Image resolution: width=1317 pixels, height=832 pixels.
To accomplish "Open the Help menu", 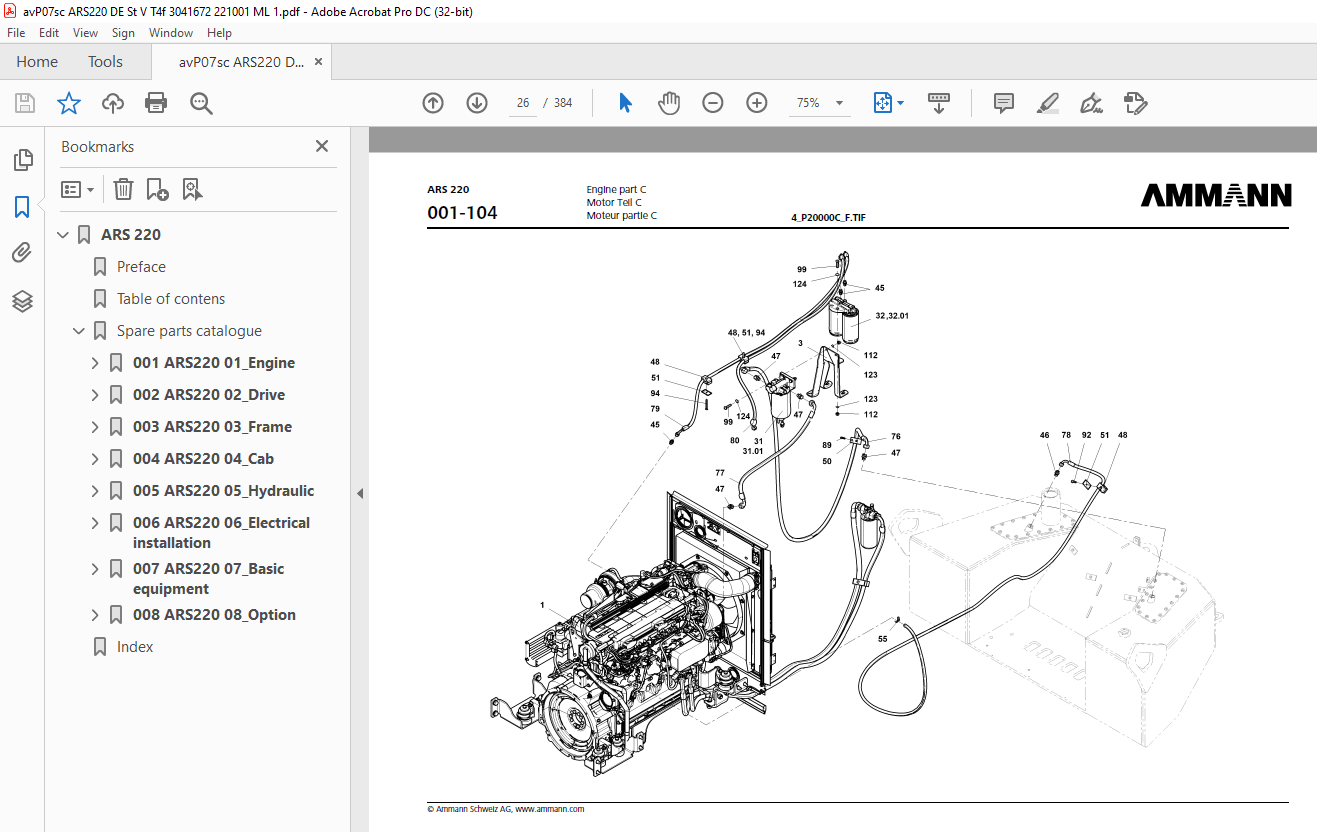I will point(219,33).
